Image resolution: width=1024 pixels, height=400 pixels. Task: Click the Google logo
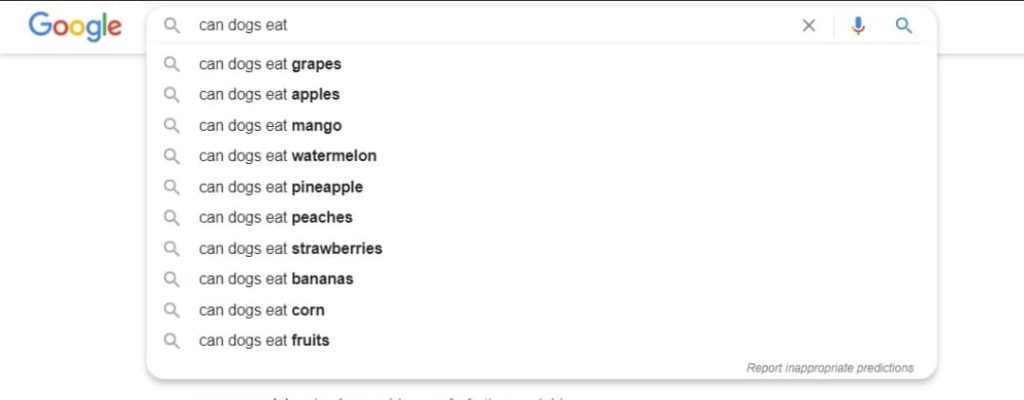pos(75,27)
